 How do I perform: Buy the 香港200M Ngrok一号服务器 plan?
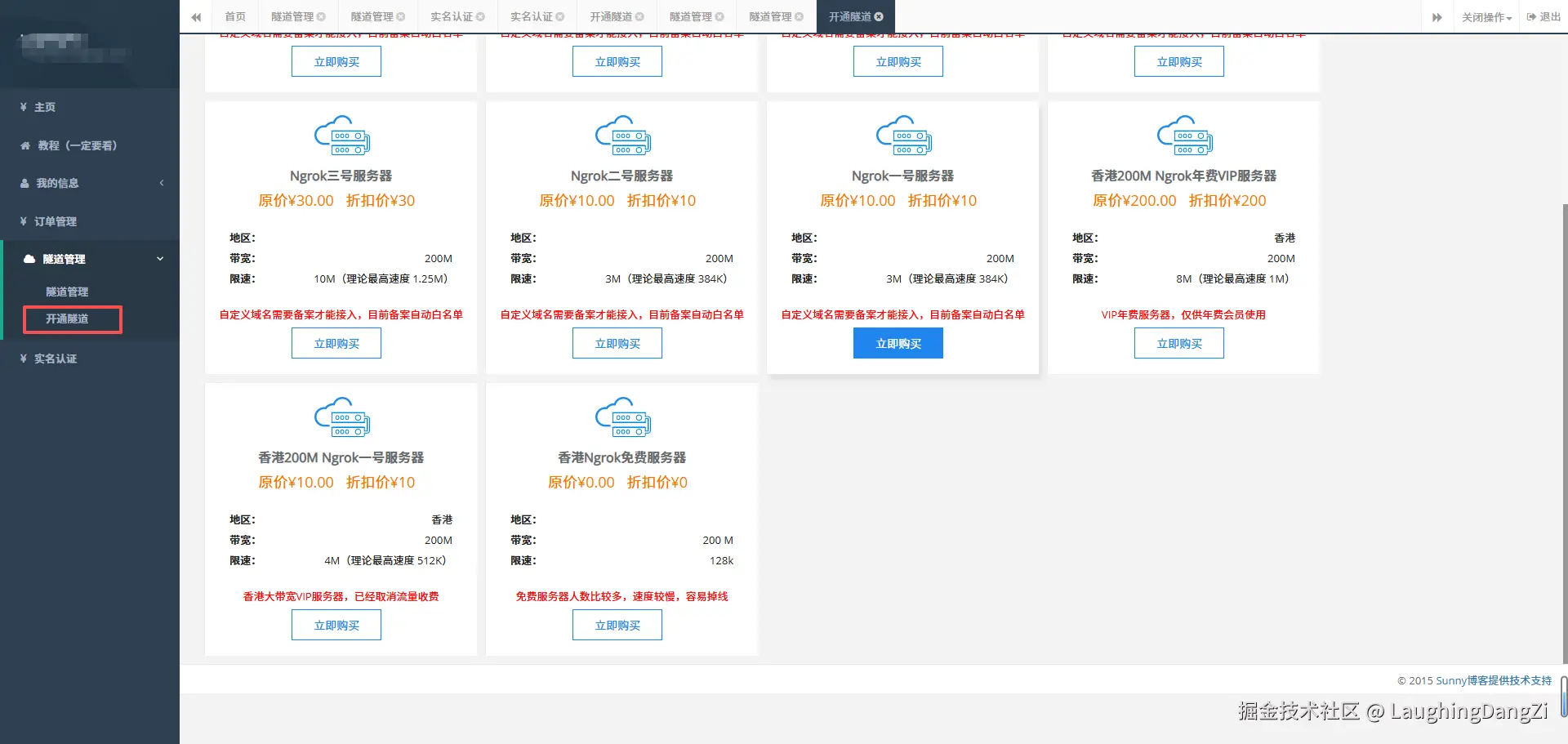click(336, 625)
